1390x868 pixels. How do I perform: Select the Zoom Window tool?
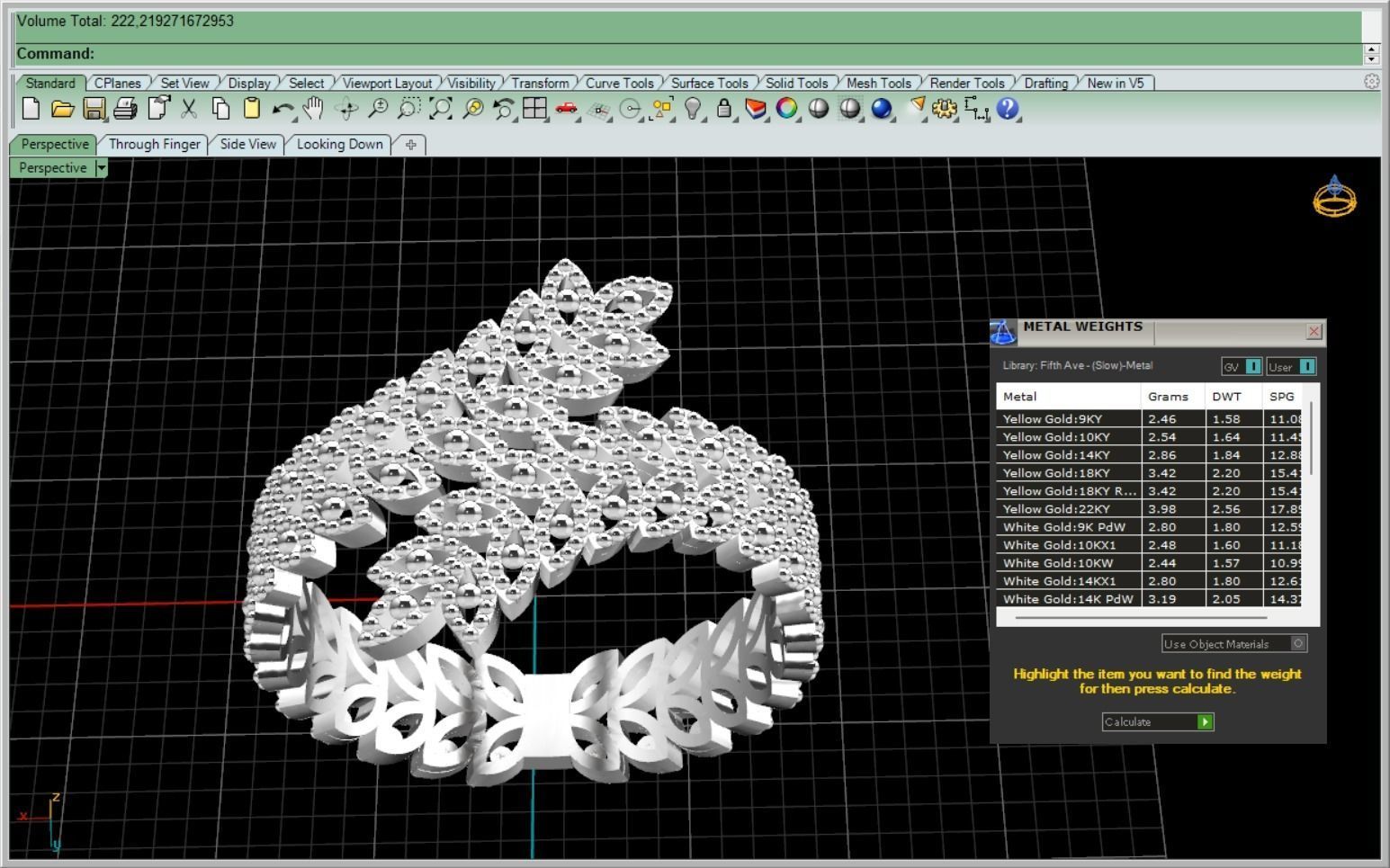(408, 109)
